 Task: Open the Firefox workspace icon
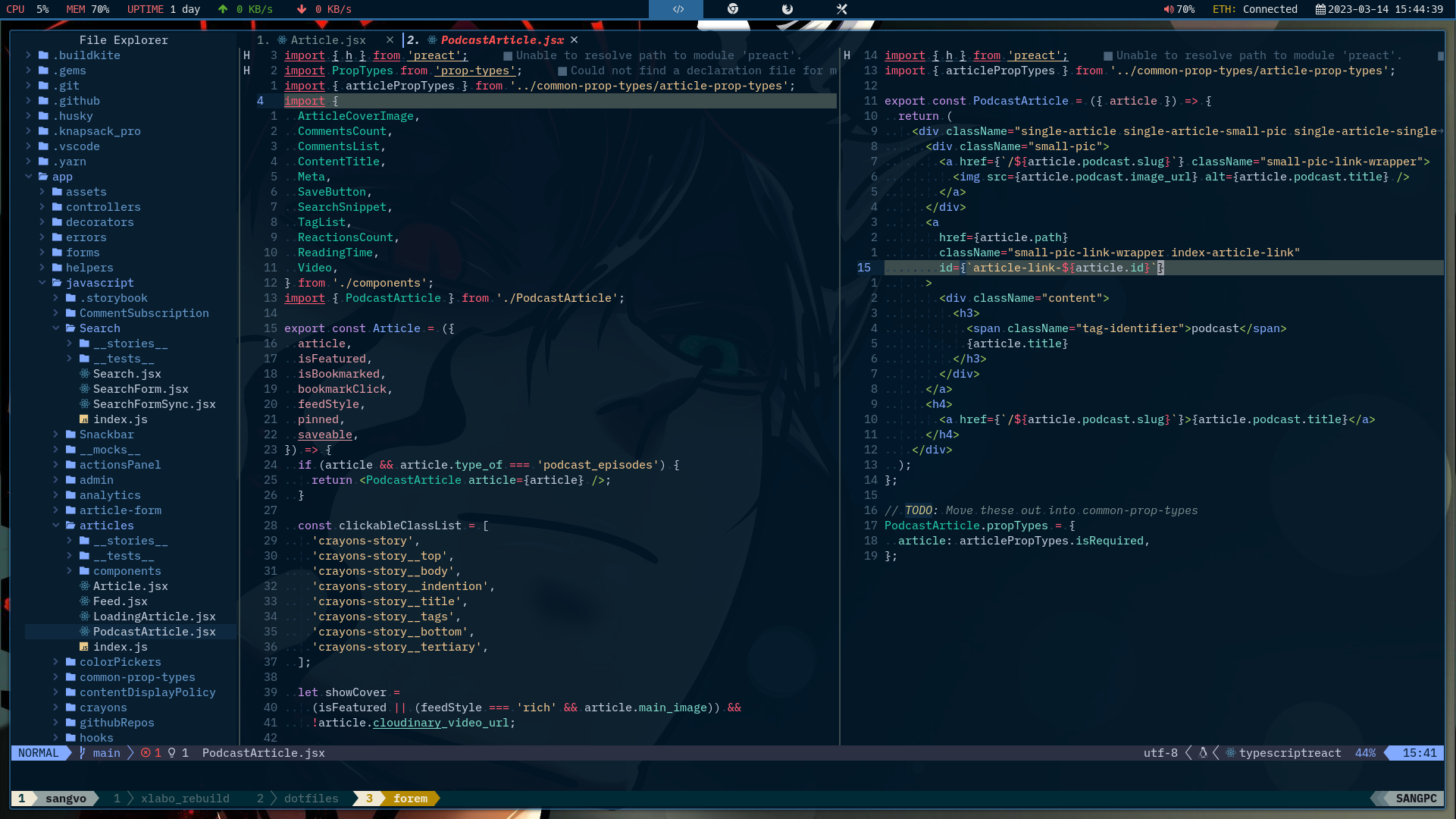(x=787, y=9)
